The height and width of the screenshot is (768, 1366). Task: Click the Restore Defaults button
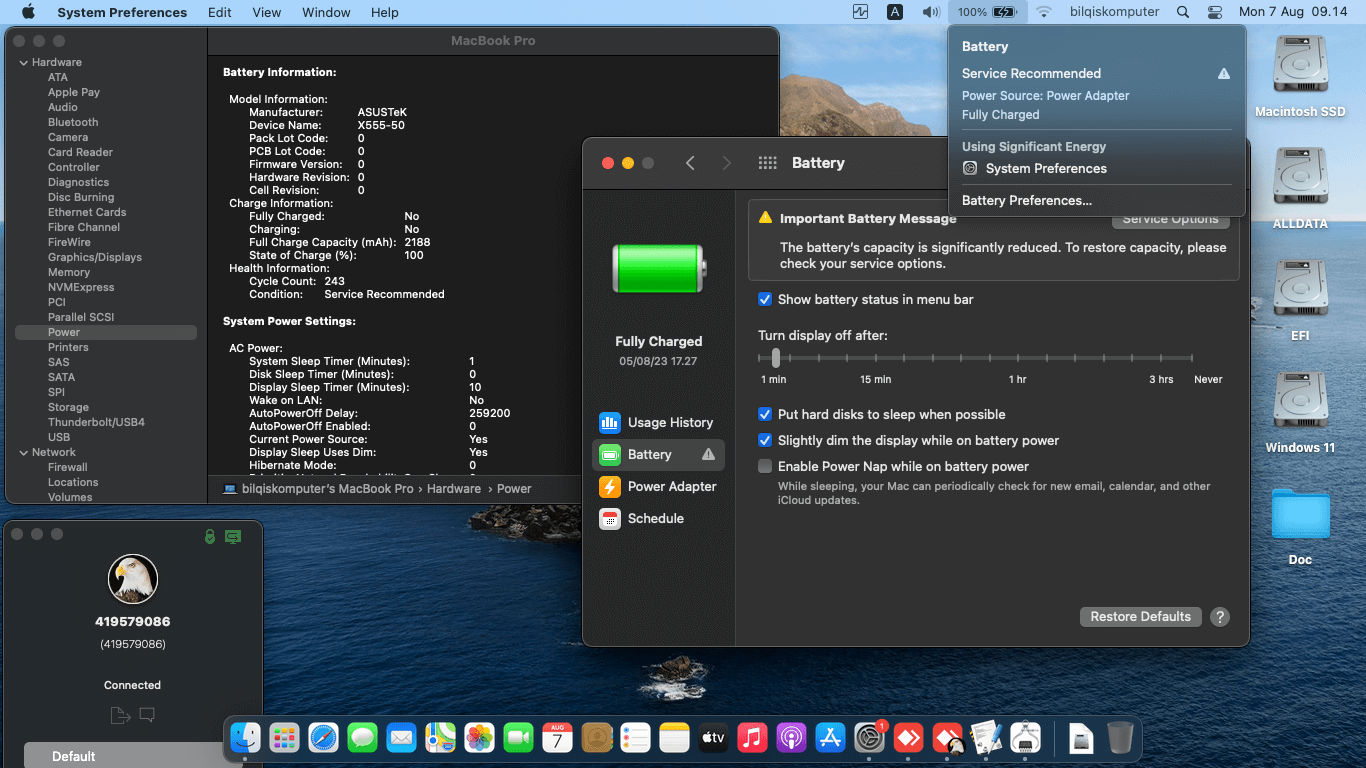coord(1140,617)
